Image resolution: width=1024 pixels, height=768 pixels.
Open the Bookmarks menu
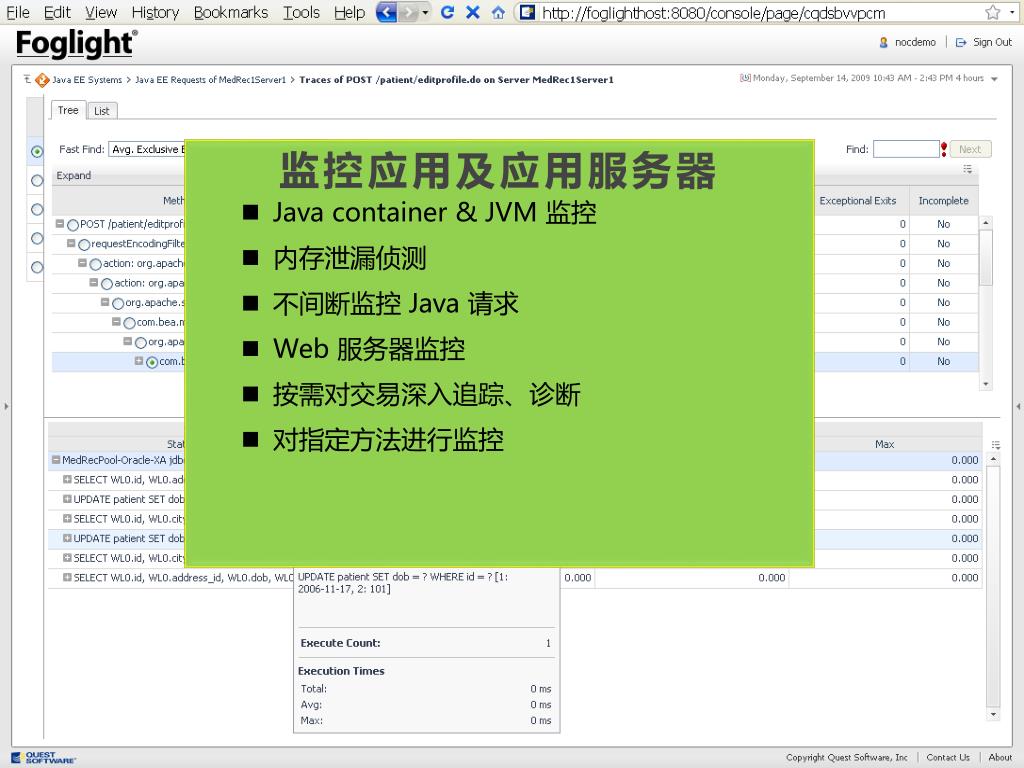(231, 12)
